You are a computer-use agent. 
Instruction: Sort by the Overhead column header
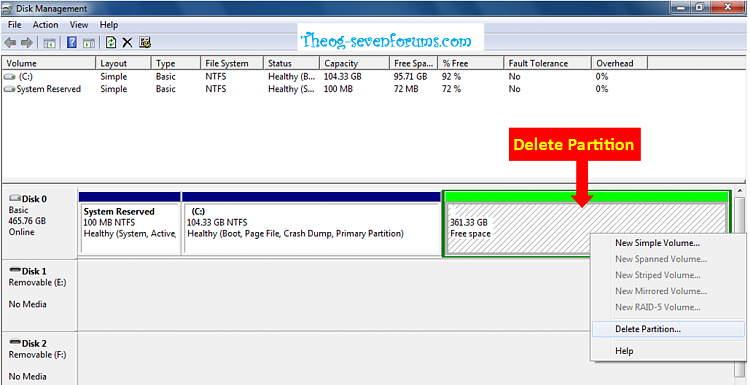[619, 63]
